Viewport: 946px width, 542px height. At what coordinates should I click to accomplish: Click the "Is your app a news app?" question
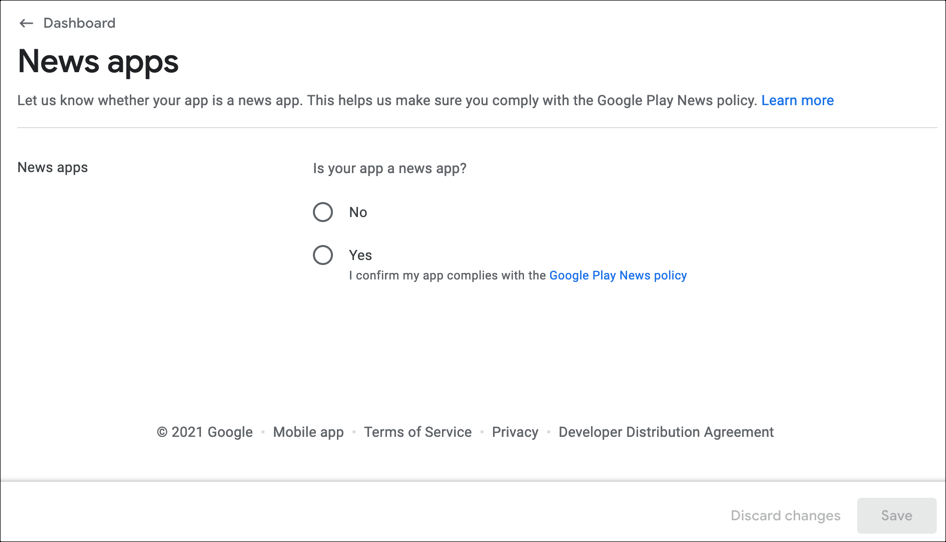tap(390, 168)
